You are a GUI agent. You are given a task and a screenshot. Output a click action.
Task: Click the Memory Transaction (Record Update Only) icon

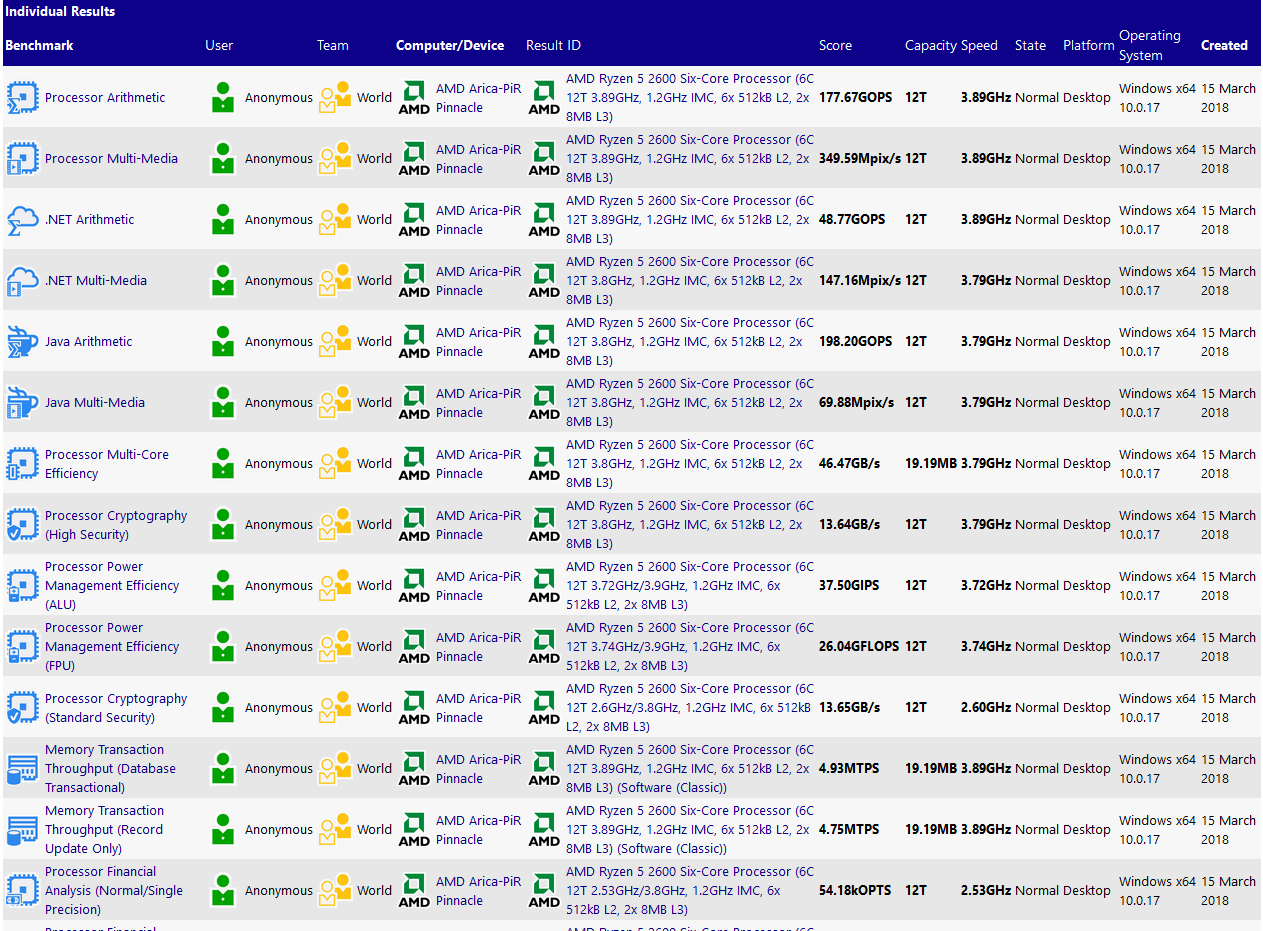[x=22, y=830]
